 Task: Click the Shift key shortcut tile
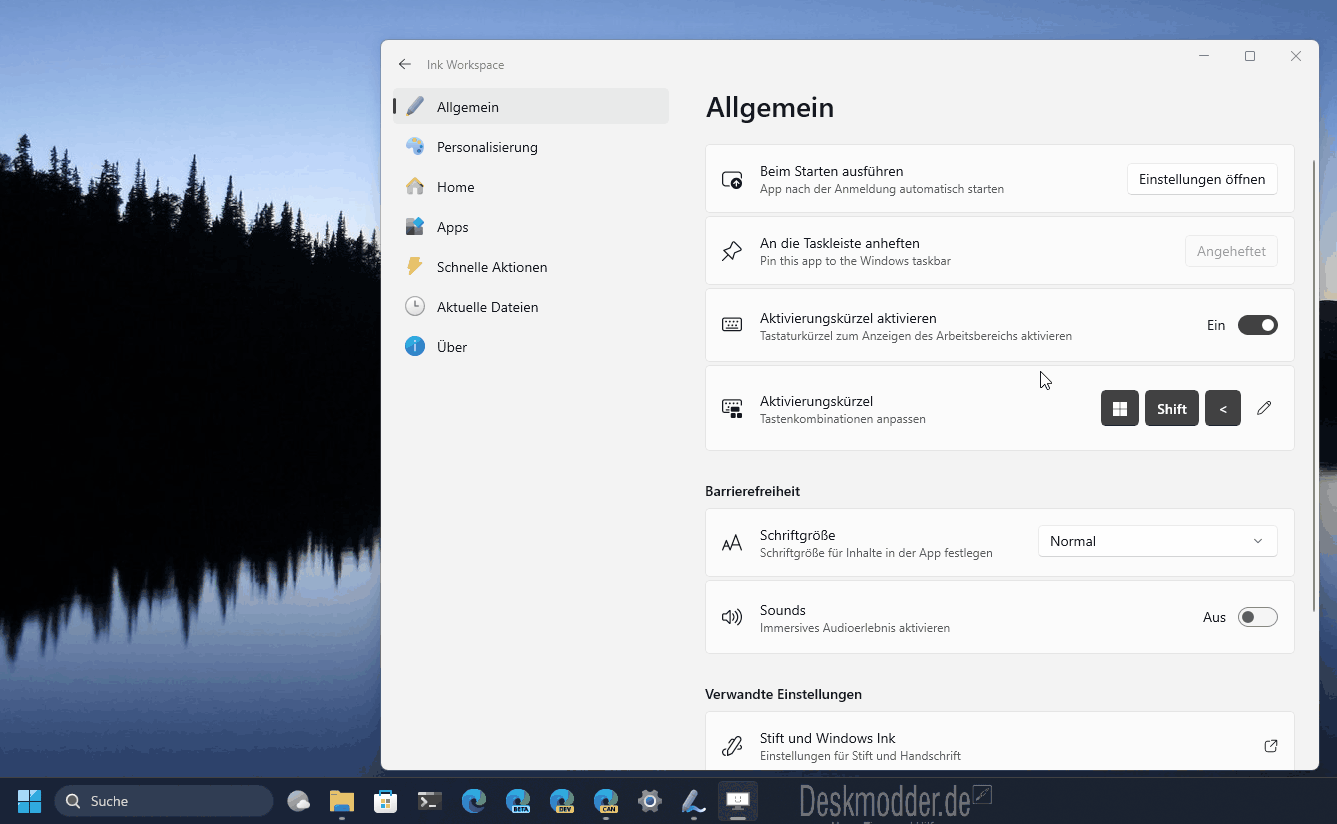[1172, 408]
